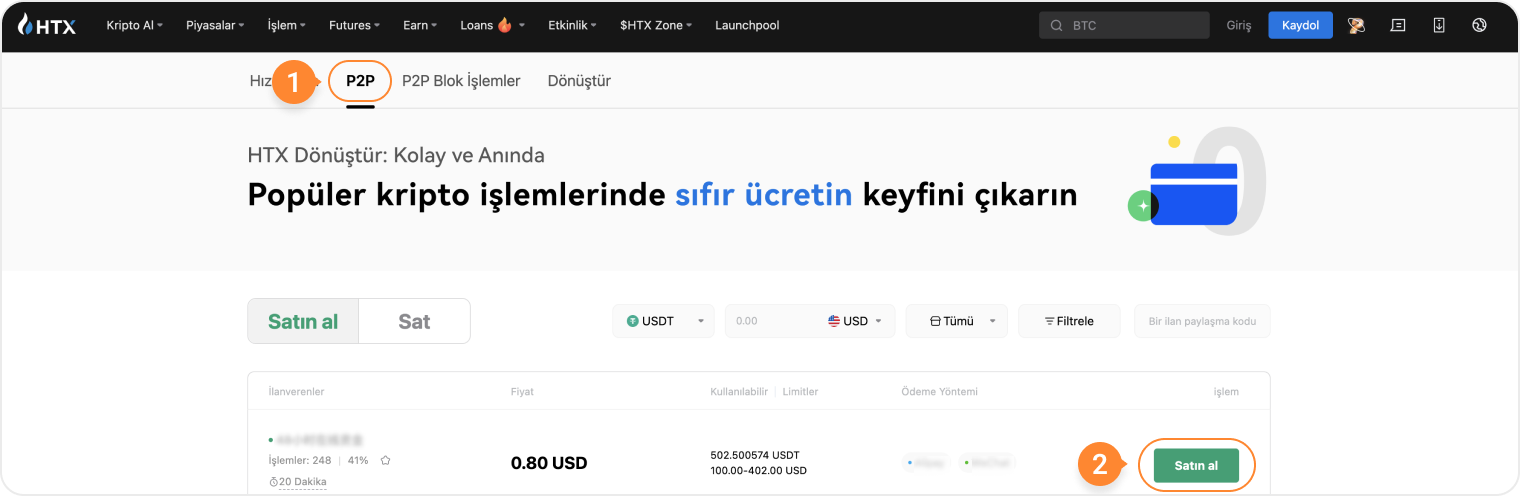Click the Filtrele filter icon
This screenshot has width=1520, height=496.
click(x=1049, y=321)
